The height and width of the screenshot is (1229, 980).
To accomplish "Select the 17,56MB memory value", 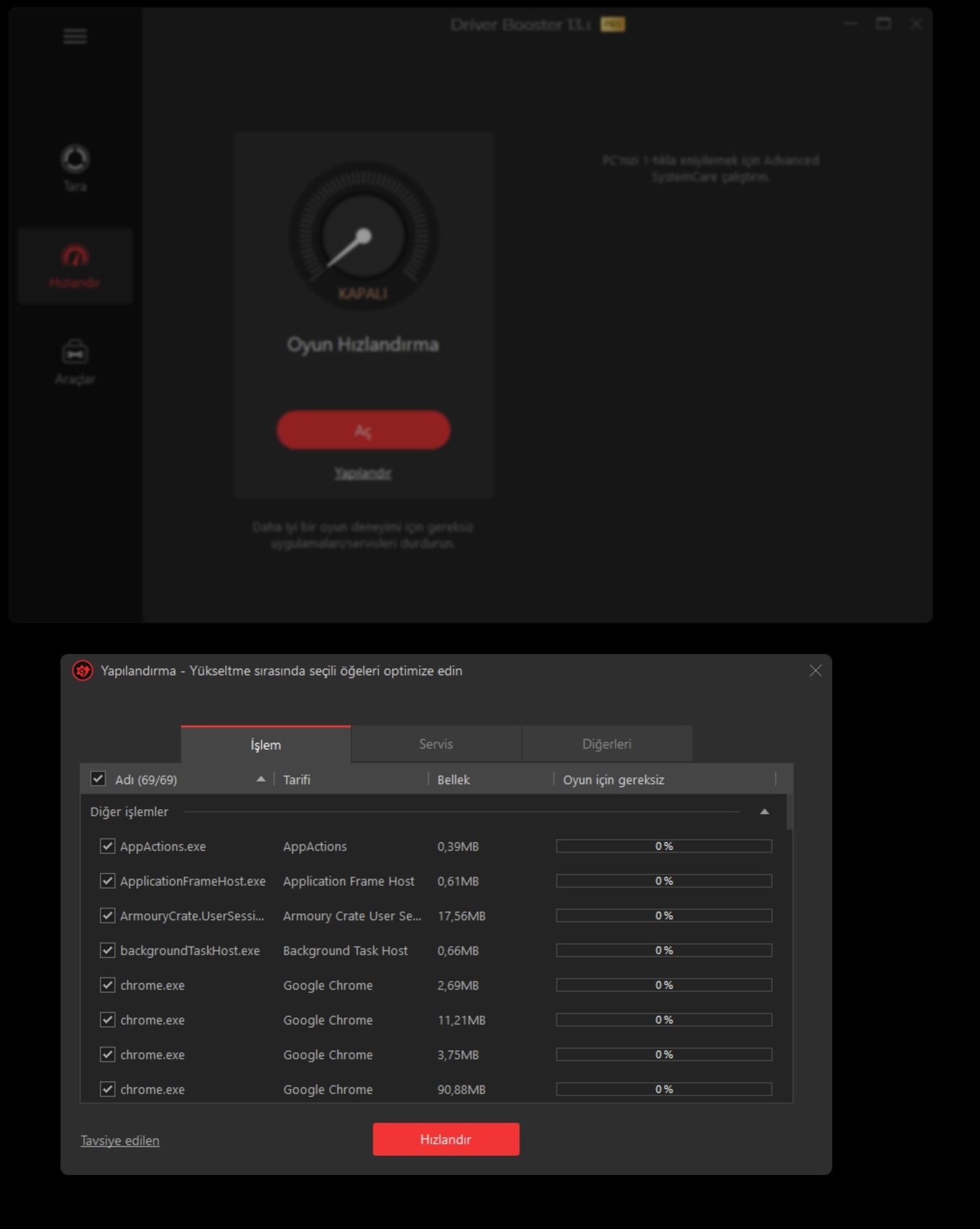I will click(x=461, y=916).
